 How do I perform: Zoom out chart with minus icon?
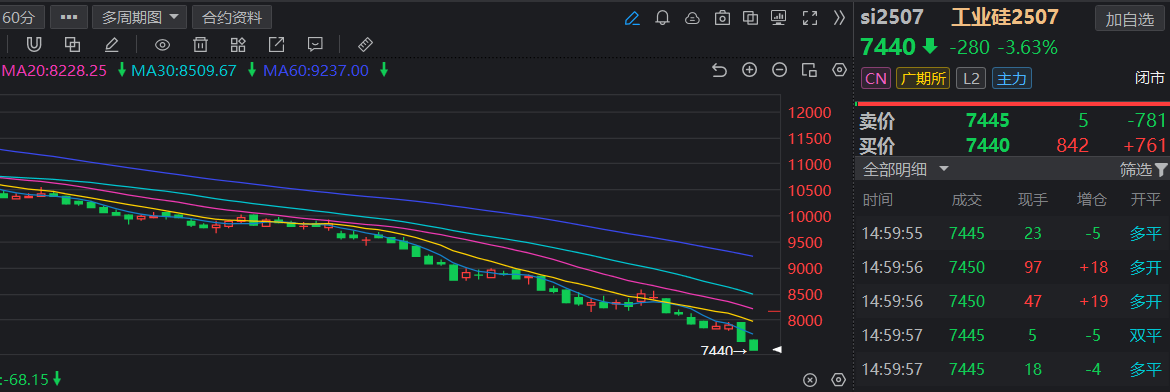click(779, 70)
